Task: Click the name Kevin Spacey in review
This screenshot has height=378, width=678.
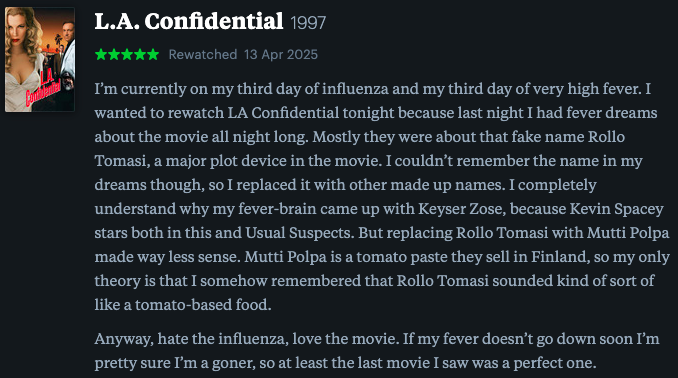Action: 617,209
